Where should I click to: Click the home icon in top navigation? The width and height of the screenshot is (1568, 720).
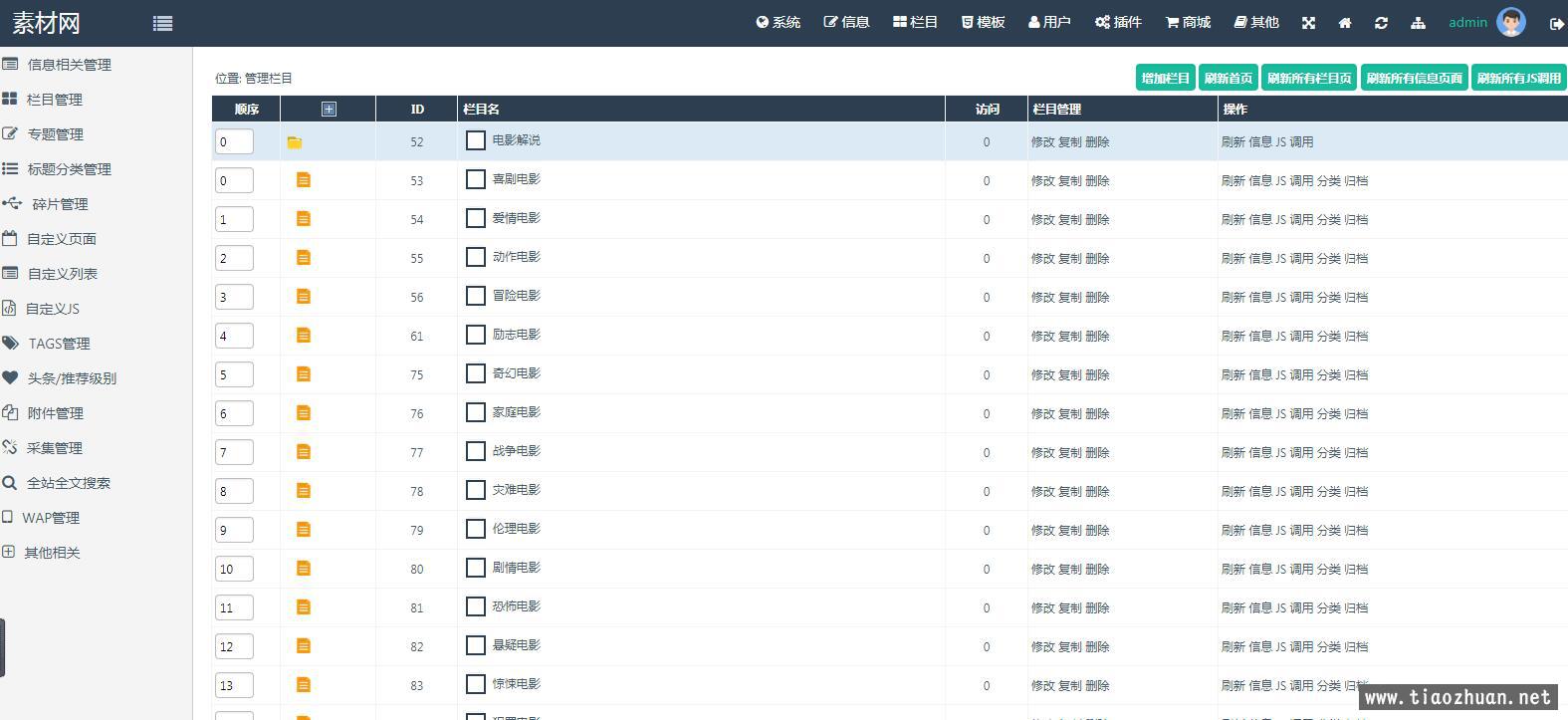(1345, 23)
